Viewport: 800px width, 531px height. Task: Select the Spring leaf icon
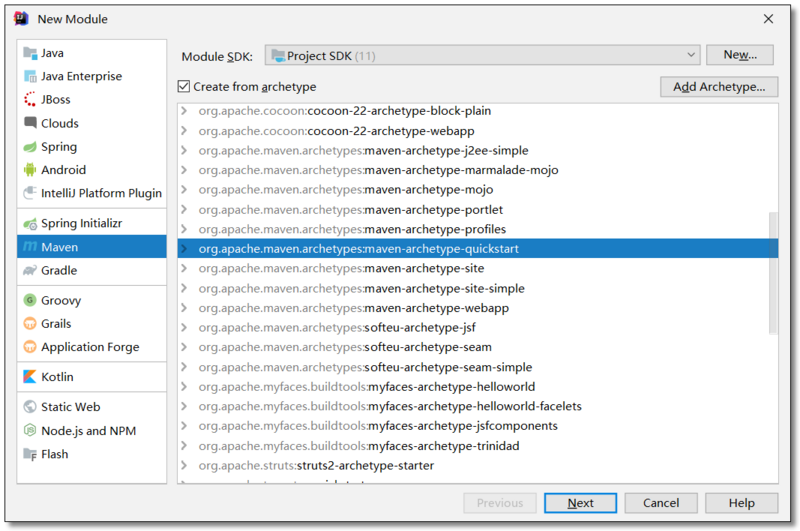pyautogui.click(x=30, y=147)
